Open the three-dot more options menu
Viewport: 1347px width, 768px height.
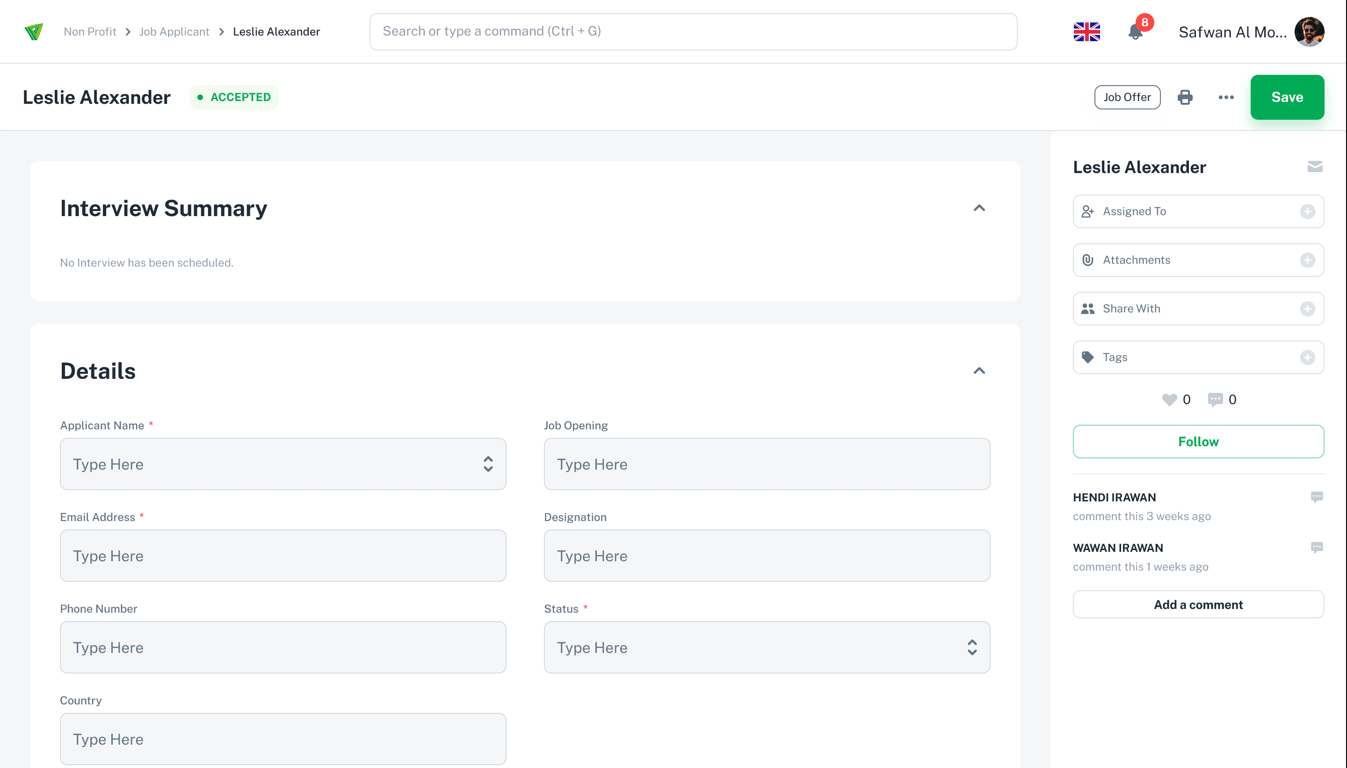(1226, 97)
